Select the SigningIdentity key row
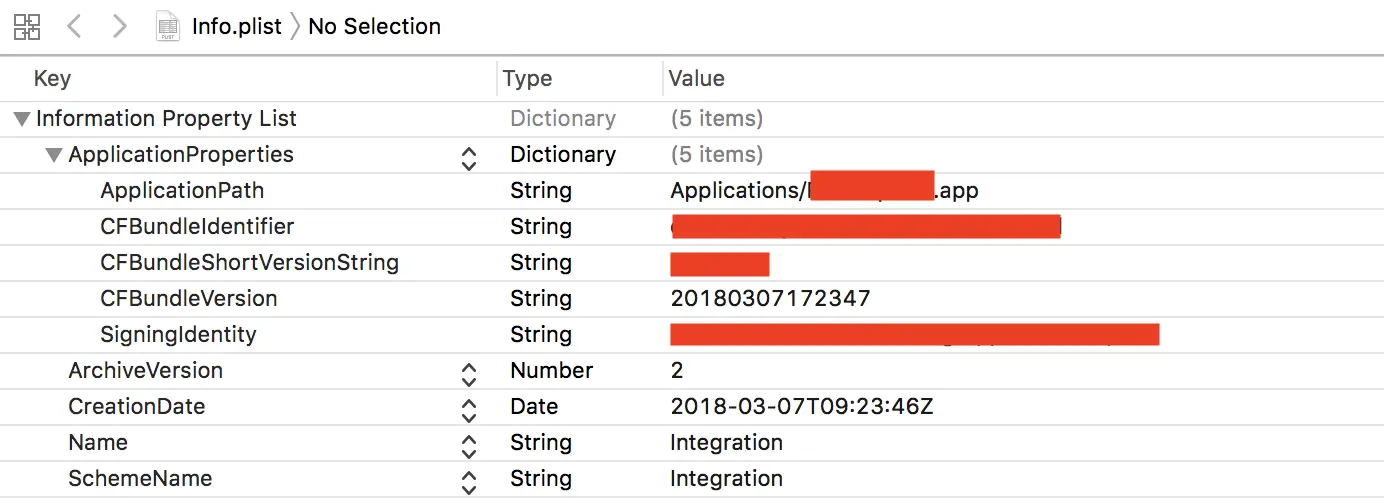Screen dimensions: 1384x498 pos(178,335)
